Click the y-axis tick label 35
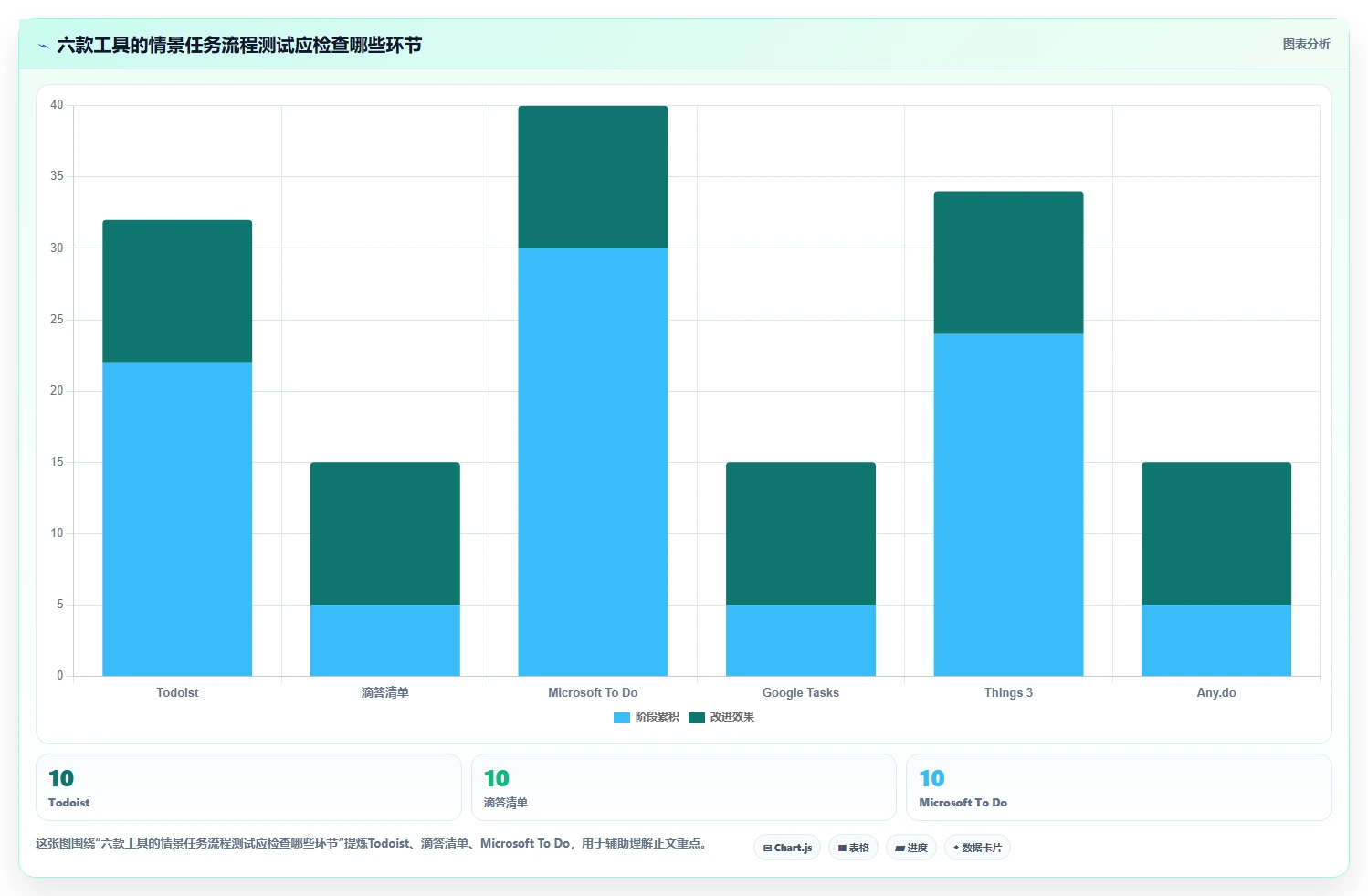This screenshot has height=896, width=1368. (57, 176)
